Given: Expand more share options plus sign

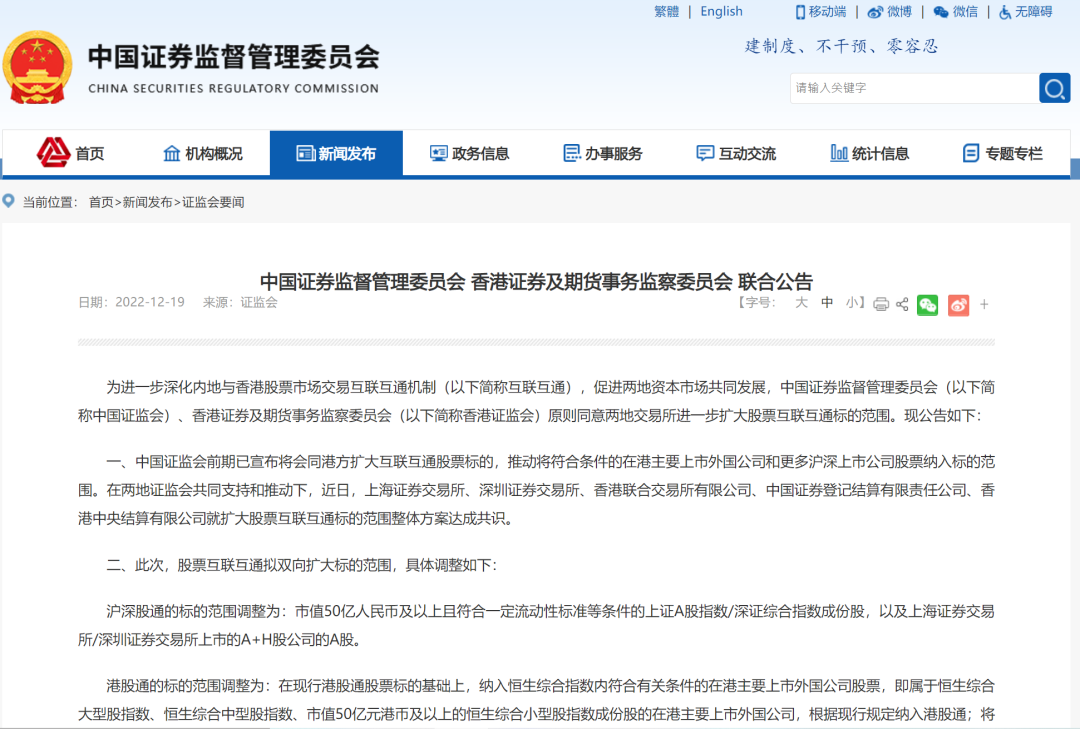Looking at the screenshot, I should coord(984,304).
